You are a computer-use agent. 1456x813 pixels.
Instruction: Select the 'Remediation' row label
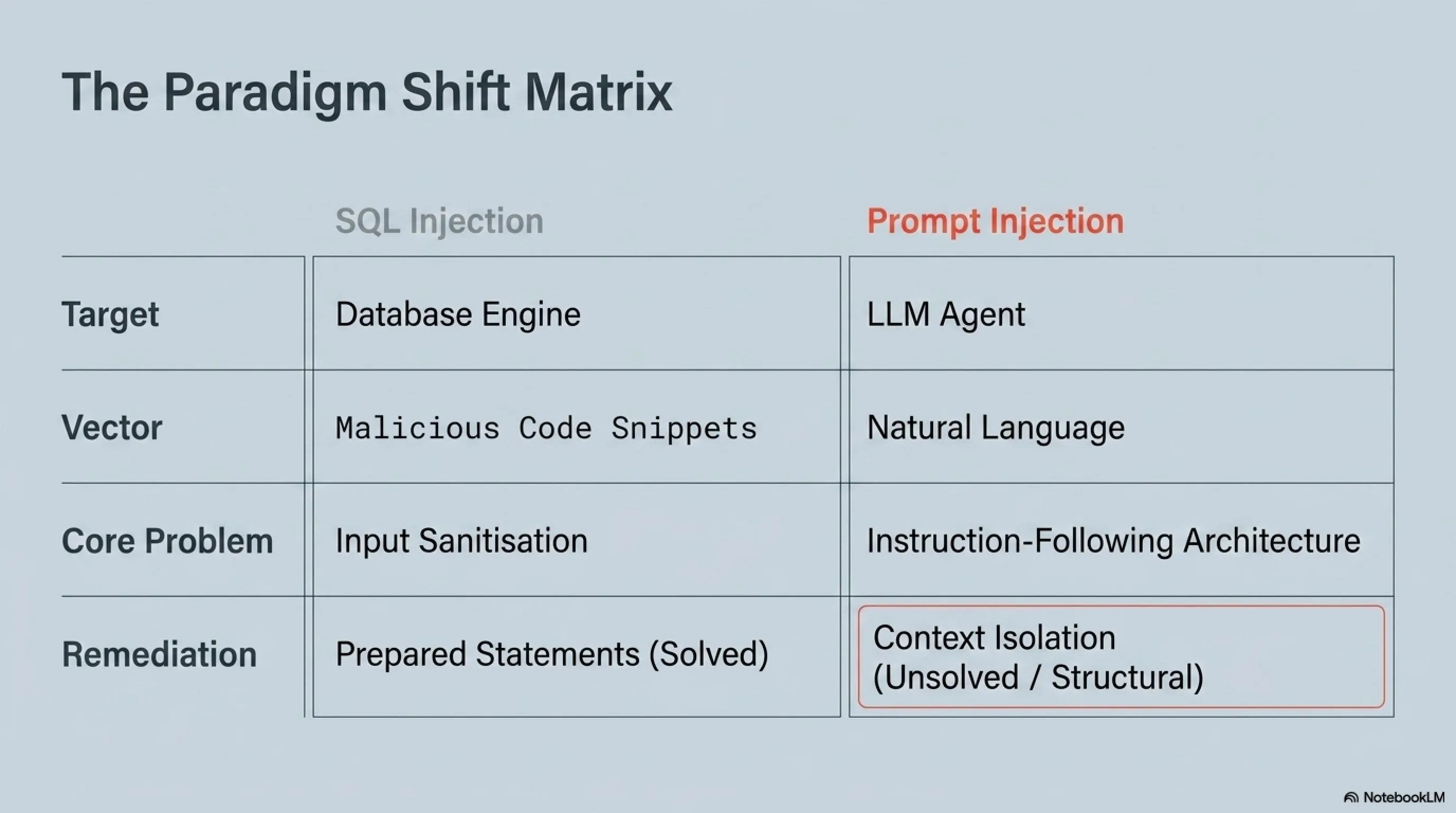(x=159, y=654)
